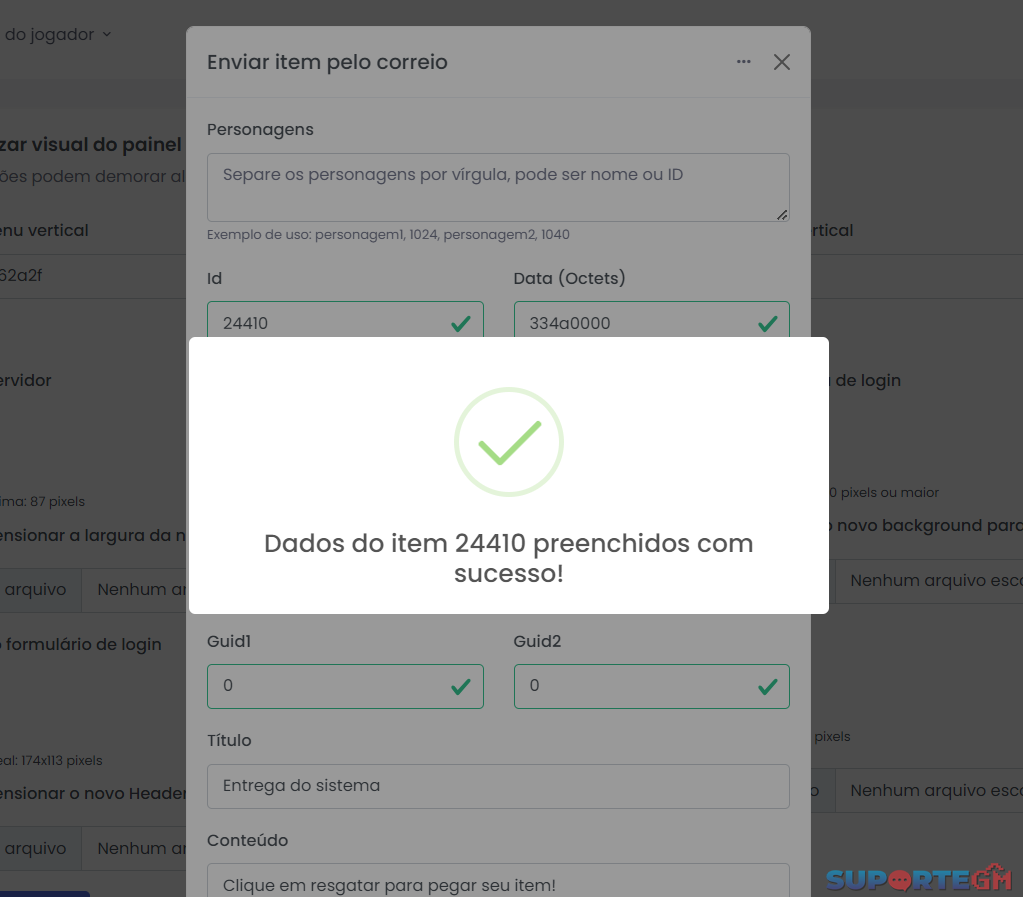Click 'Nenhum arquivo' file chooser under background
This screenshot has height=897, width=1023.
click(x=929, y=581)
